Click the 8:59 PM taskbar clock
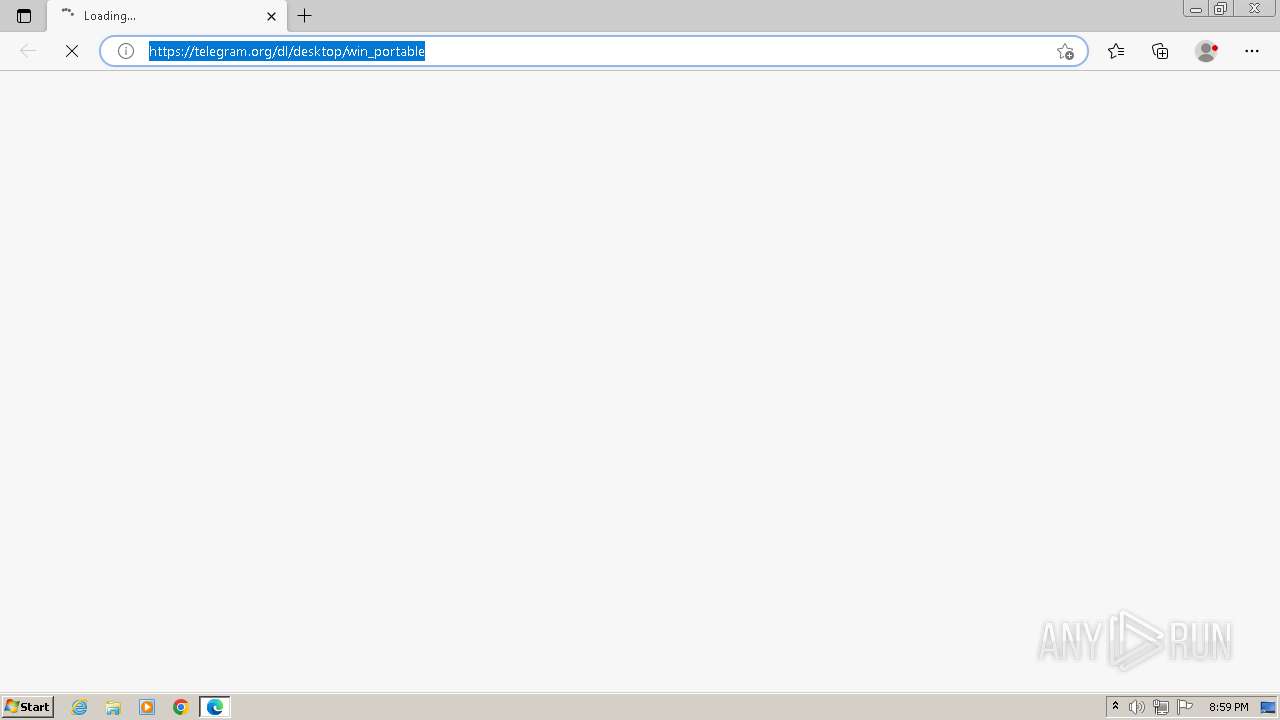 pos(1228,707)
